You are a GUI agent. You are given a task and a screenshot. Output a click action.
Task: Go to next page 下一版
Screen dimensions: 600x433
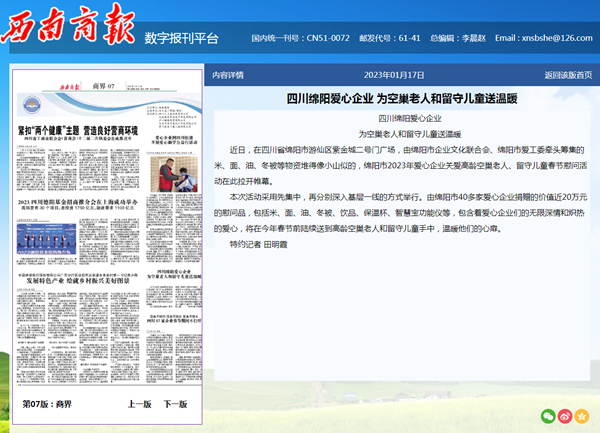(x=175, y=404)
